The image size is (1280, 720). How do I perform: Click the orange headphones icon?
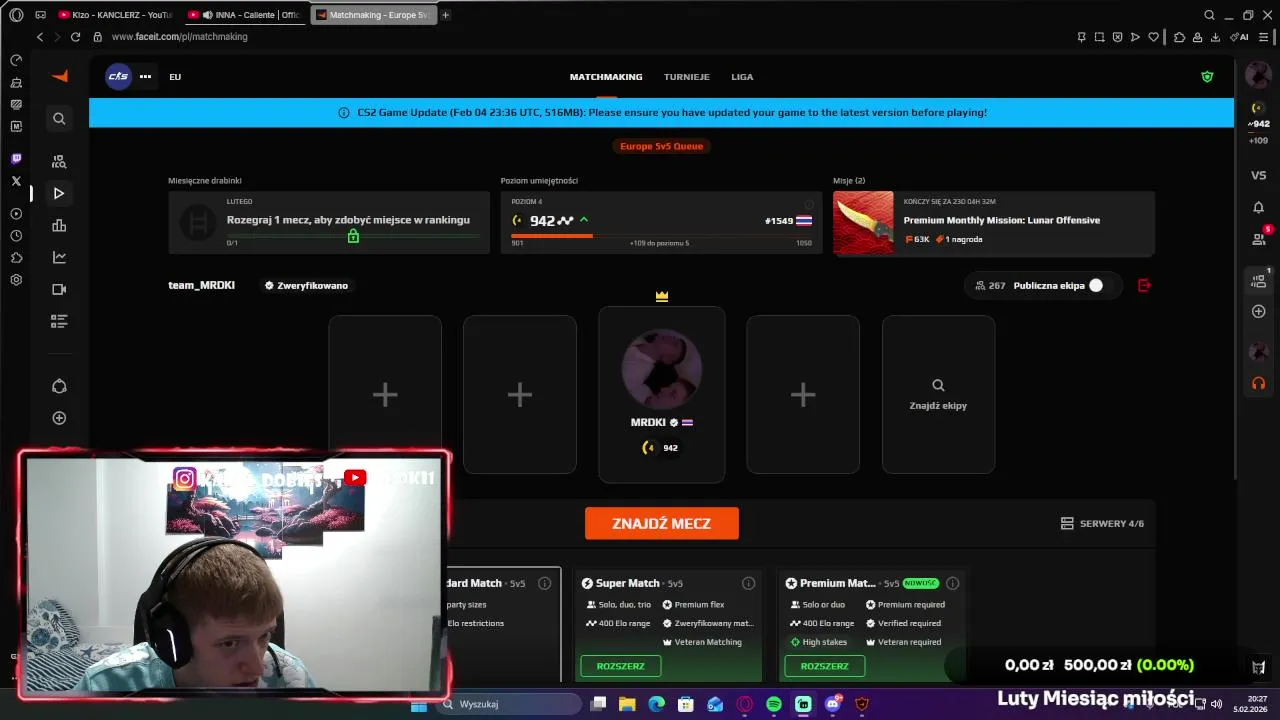point(1258,383)
